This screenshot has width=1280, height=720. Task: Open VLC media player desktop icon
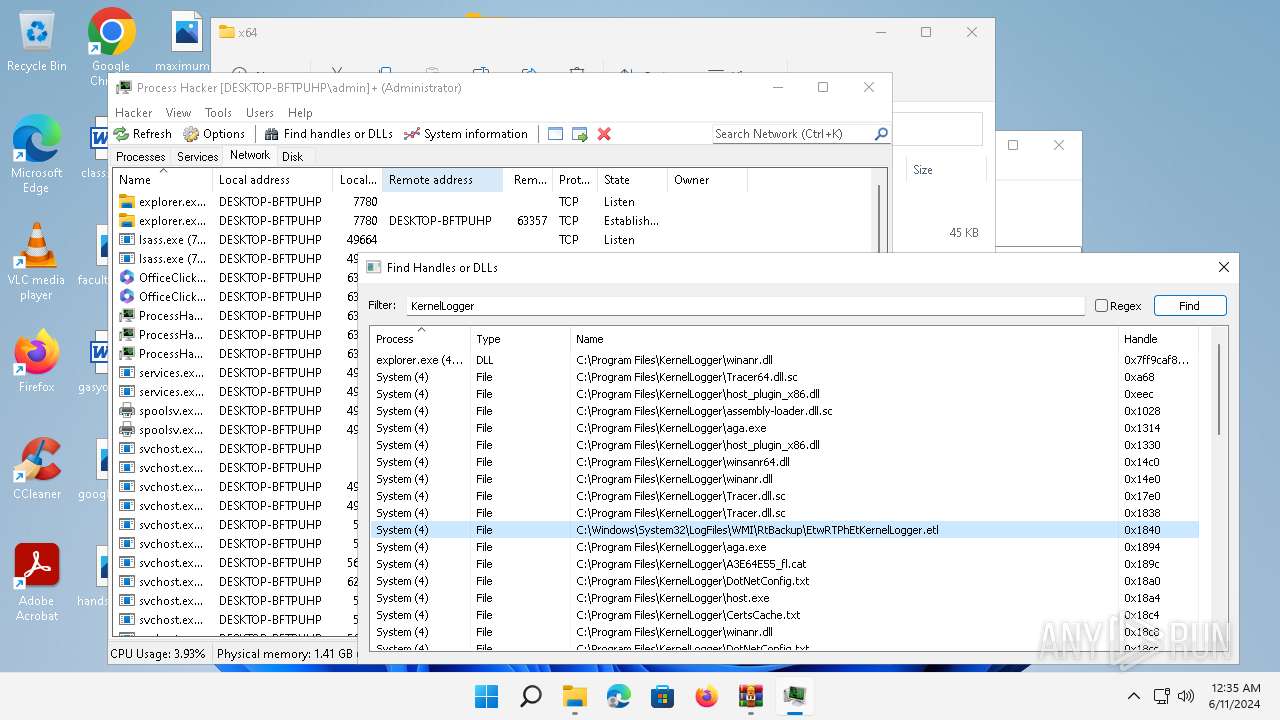point(36,260)
